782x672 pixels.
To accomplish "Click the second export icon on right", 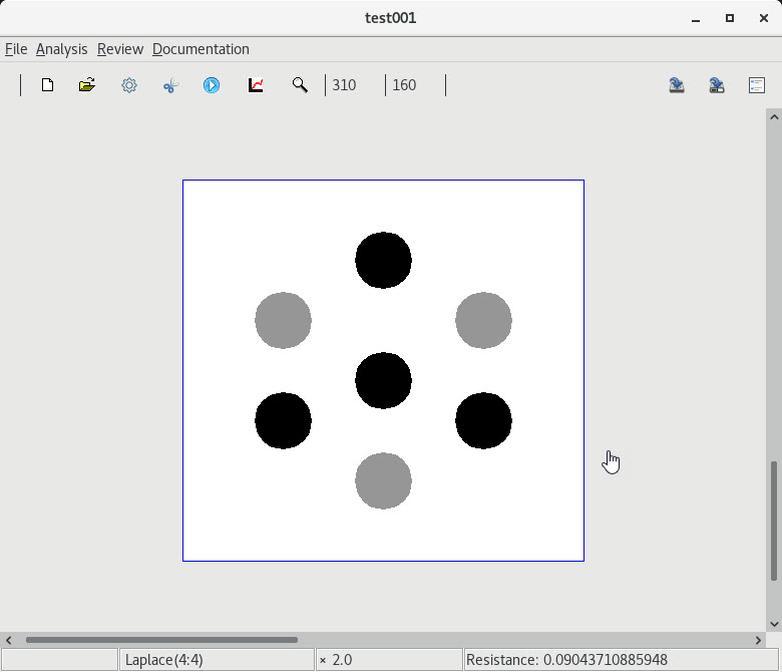I will click(717, 85).
